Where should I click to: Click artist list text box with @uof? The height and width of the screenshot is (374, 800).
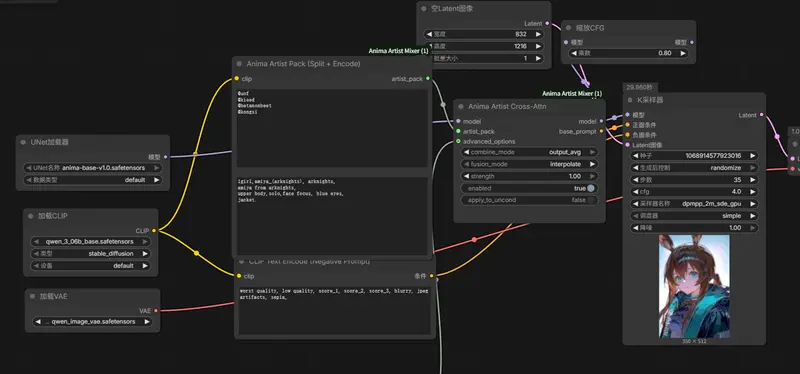pos(332,128)
